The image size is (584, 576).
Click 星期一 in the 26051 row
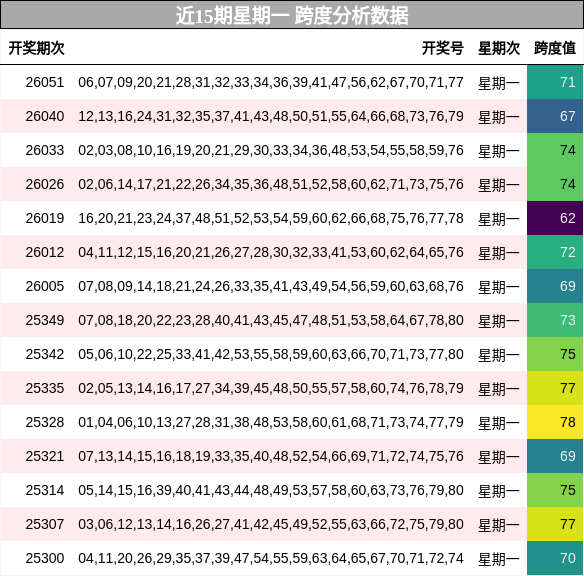click(499, 83)
